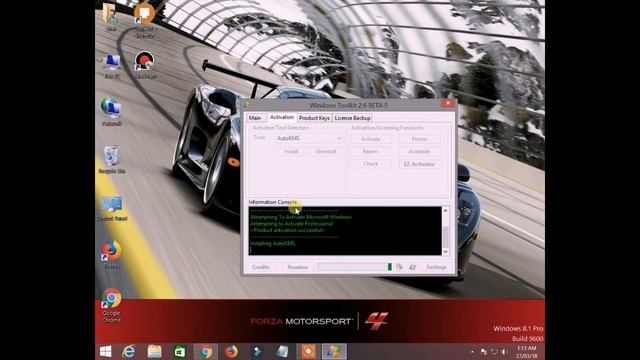Image resolution: width=640 pixels, height=360 pixels.
Task: Open the network tray icon
Action: [494, 352]
